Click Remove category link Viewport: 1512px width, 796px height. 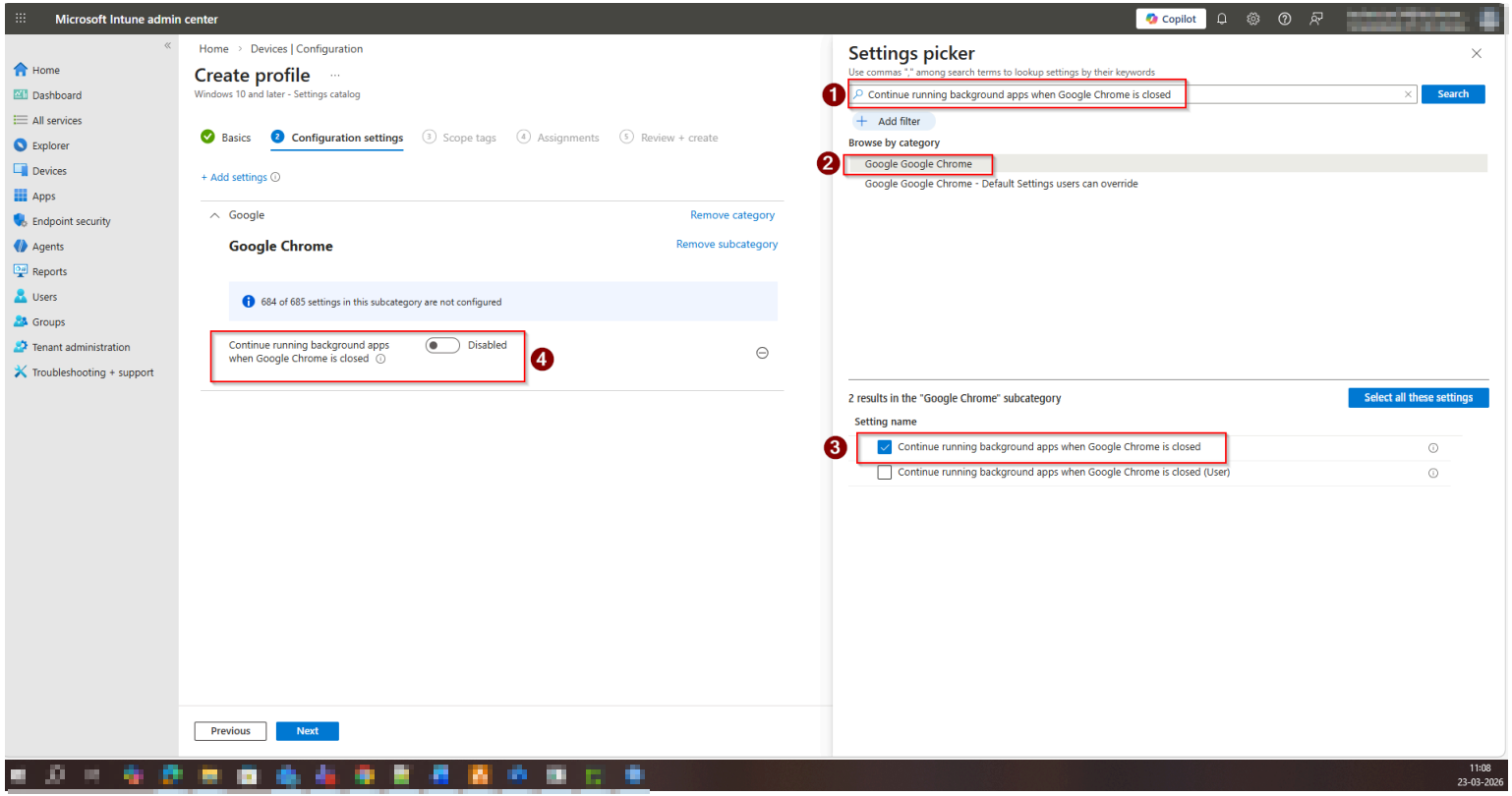pos(732,215)
